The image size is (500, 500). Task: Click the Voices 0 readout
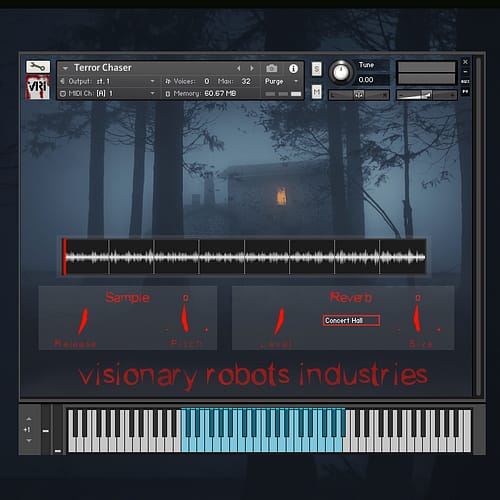(x=187, y=81)
